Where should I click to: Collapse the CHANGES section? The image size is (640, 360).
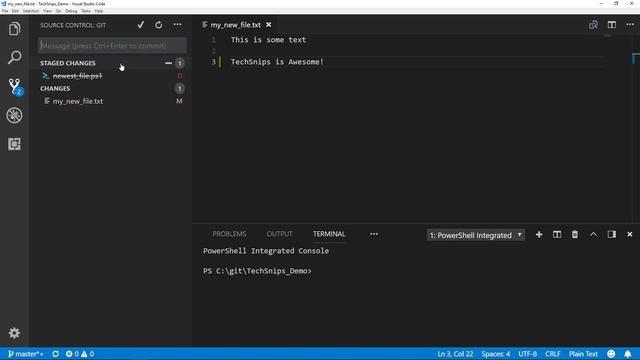point(55,89)
